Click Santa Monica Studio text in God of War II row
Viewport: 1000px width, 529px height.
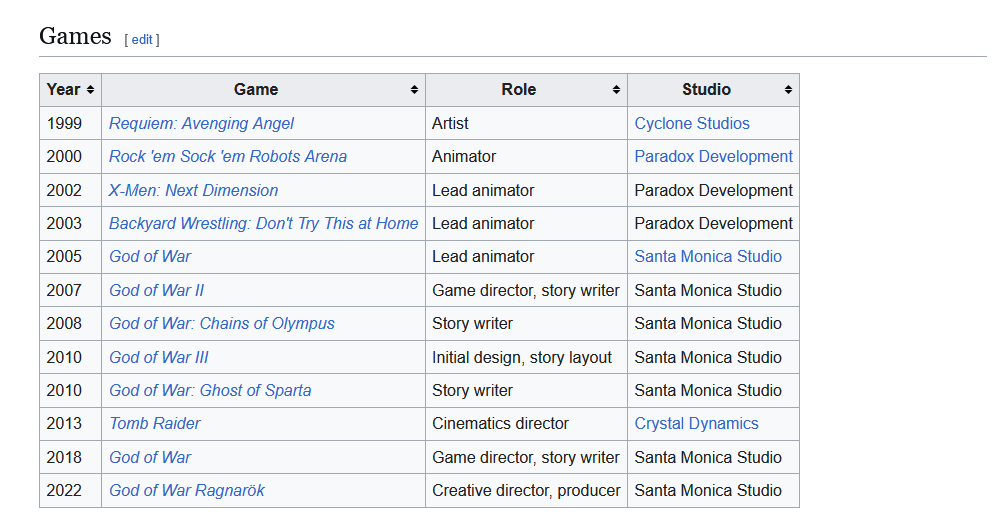pos(708,290)
